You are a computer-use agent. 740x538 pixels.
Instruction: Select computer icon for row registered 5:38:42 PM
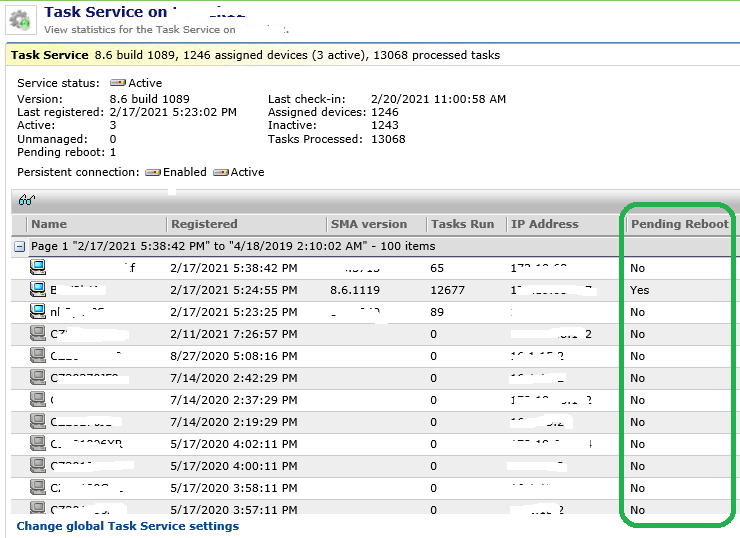[38, 267]
